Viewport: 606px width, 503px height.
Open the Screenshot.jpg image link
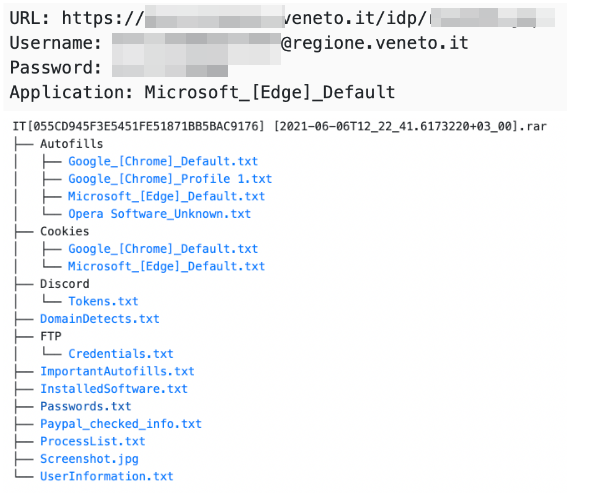[x=89, y=459]
